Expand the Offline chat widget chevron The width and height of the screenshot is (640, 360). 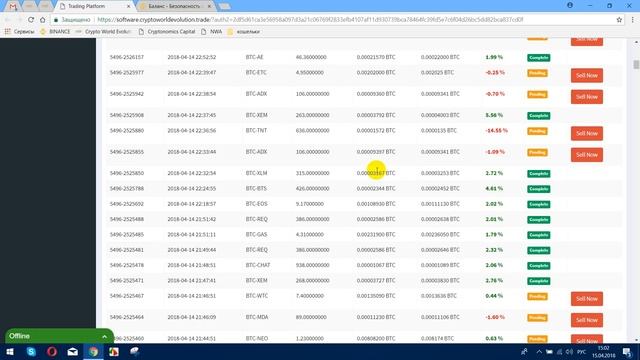(104, 336)
